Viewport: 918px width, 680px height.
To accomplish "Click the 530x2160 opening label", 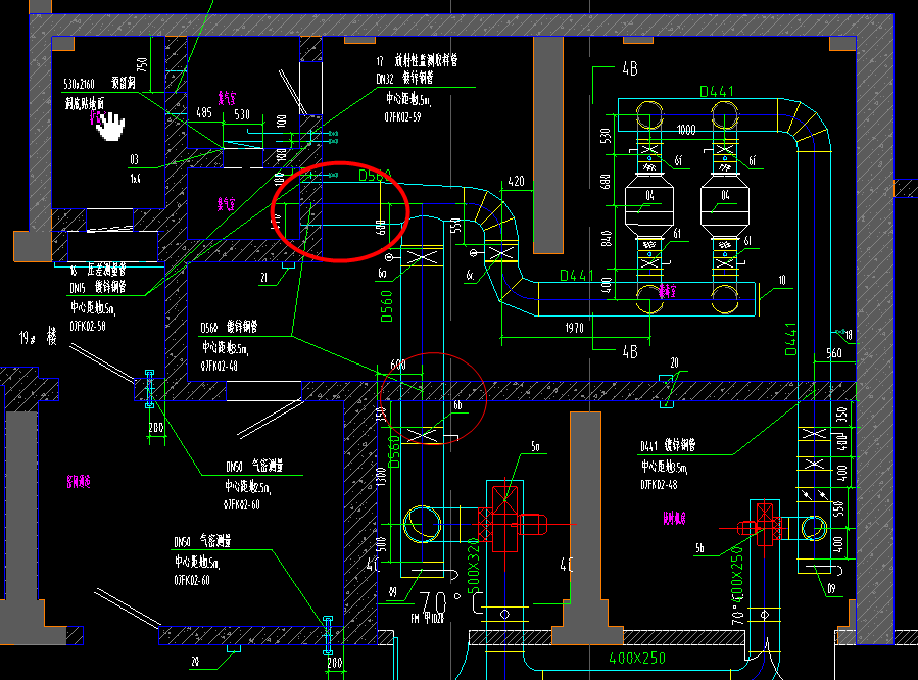I will pos(79,86).
